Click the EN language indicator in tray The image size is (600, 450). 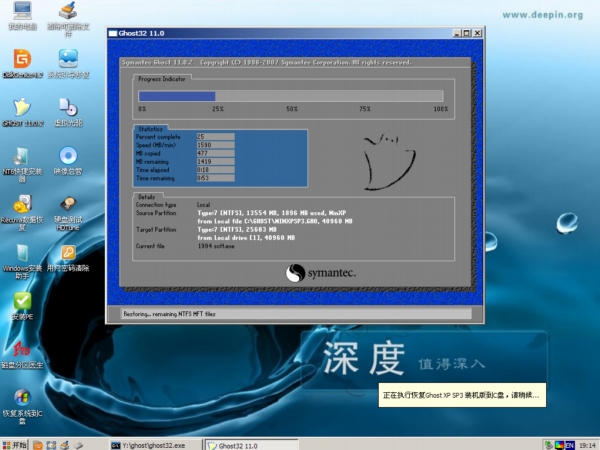pyautogui.click(x=570, y=445)
